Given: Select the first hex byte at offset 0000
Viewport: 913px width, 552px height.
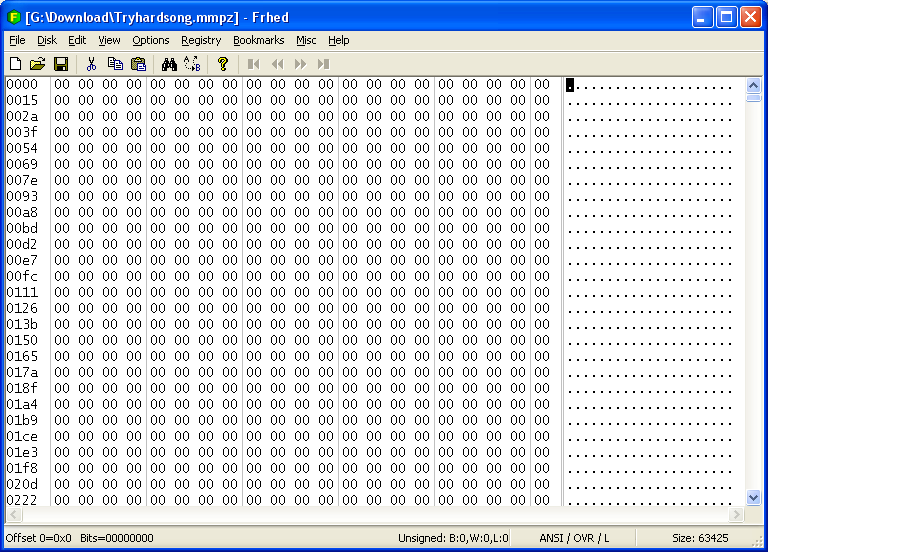Looking at the screenshot, I should click(x=61, y=85).
